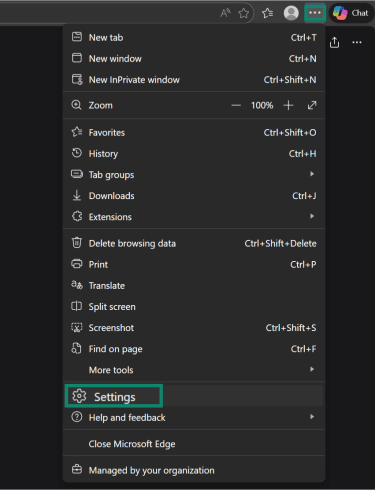Add this page to favorites star icon
Image resolution: width=375 pixels, height=490 pixels.
click(x=244, y=13)
